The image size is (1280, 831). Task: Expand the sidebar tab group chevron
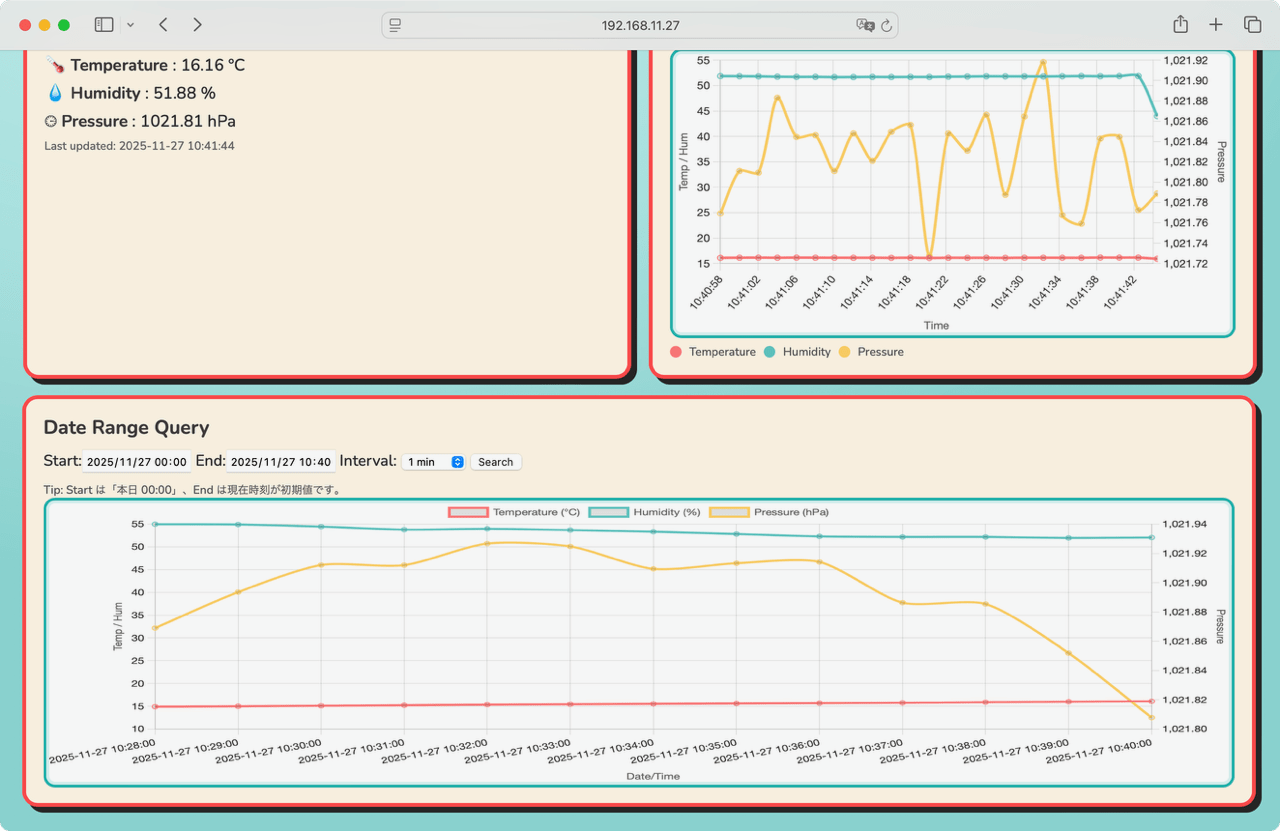coord(130,25)
